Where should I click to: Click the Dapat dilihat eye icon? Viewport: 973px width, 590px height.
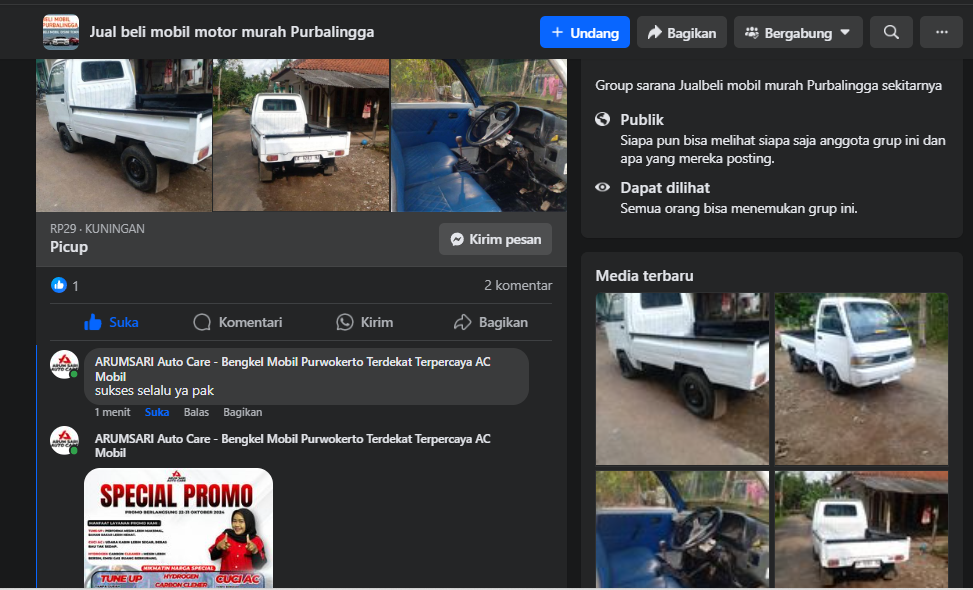click(x=603, y=187)
